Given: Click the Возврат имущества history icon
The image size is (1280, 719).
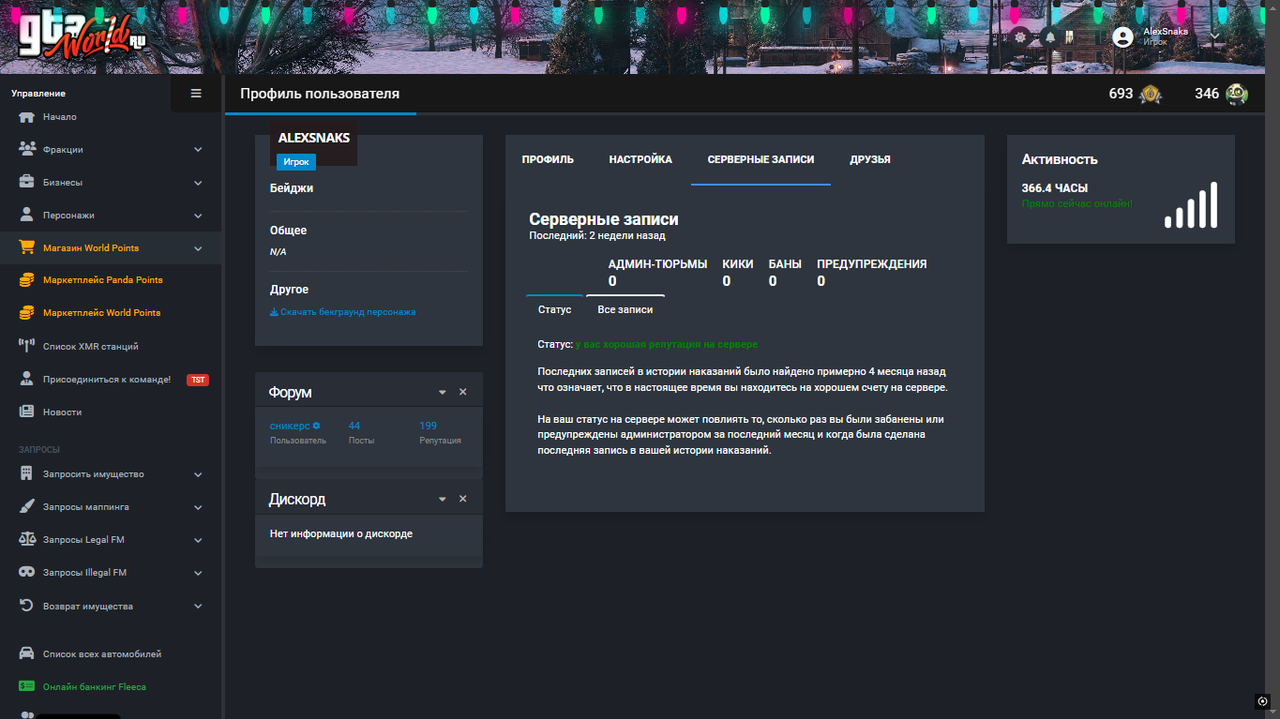Looking at the screenshot, I should point(27,606).
